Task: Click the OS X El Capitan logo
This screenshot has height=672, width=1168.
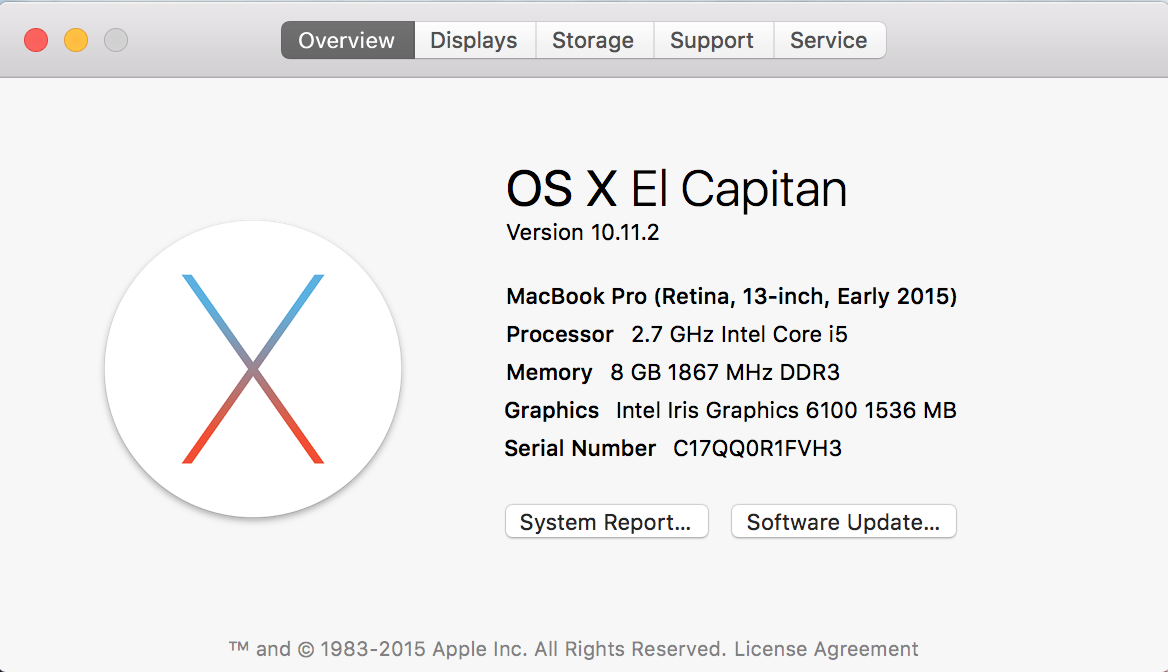Action: tap(253, 369)
